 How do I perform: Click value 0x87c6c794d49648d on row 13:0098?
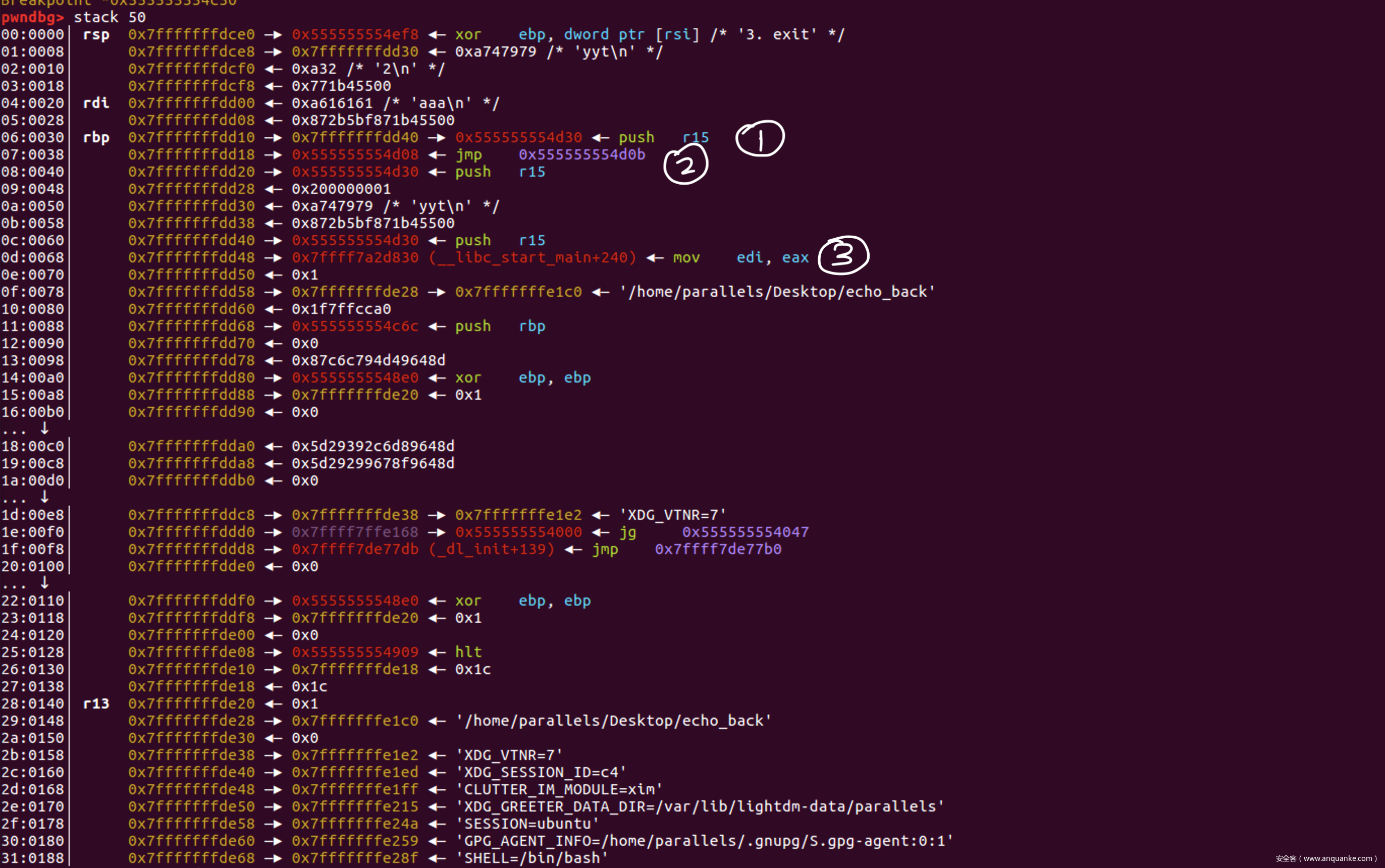coord(368,360)
